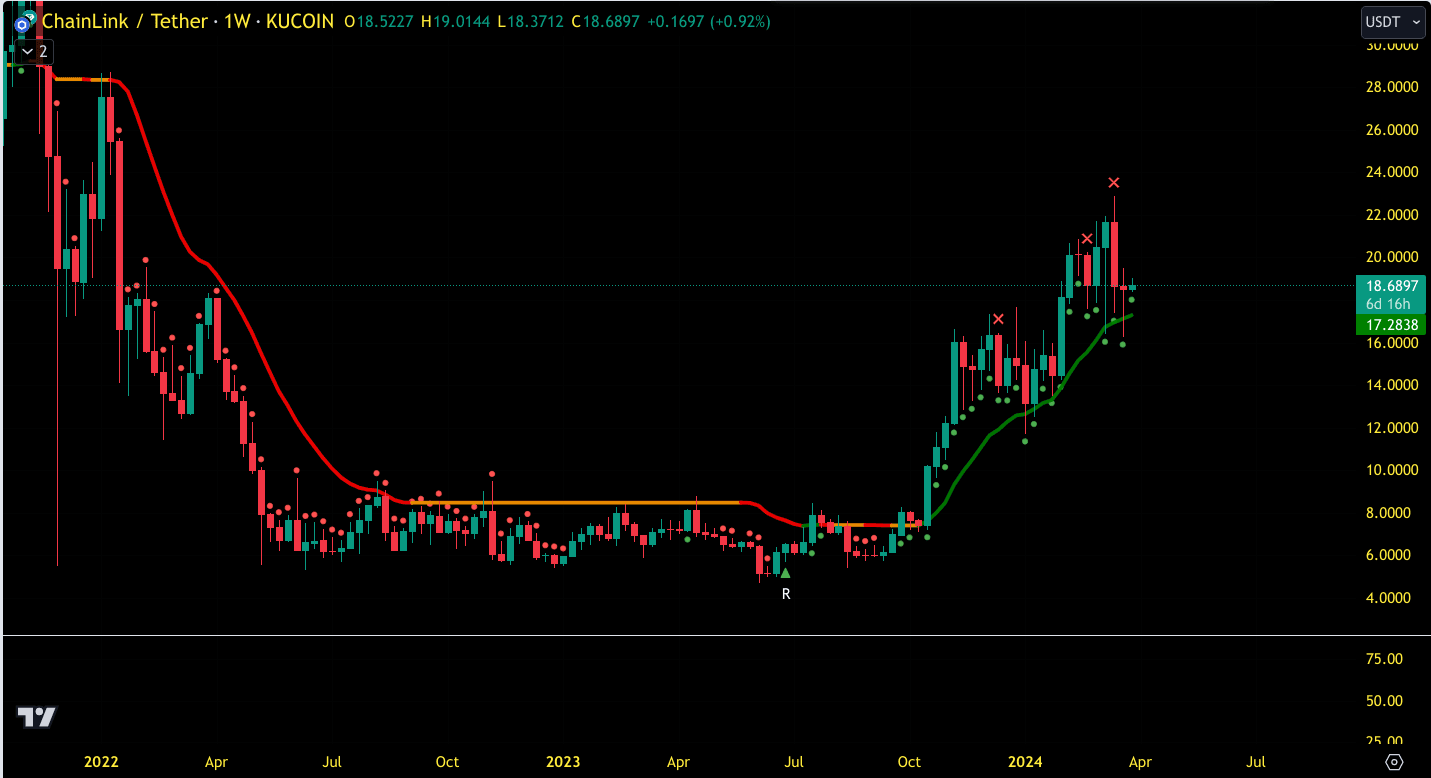Click the 50.00 label on the lower pane scale
This screenshot has height=778, width=1431.
(1383, 700)
